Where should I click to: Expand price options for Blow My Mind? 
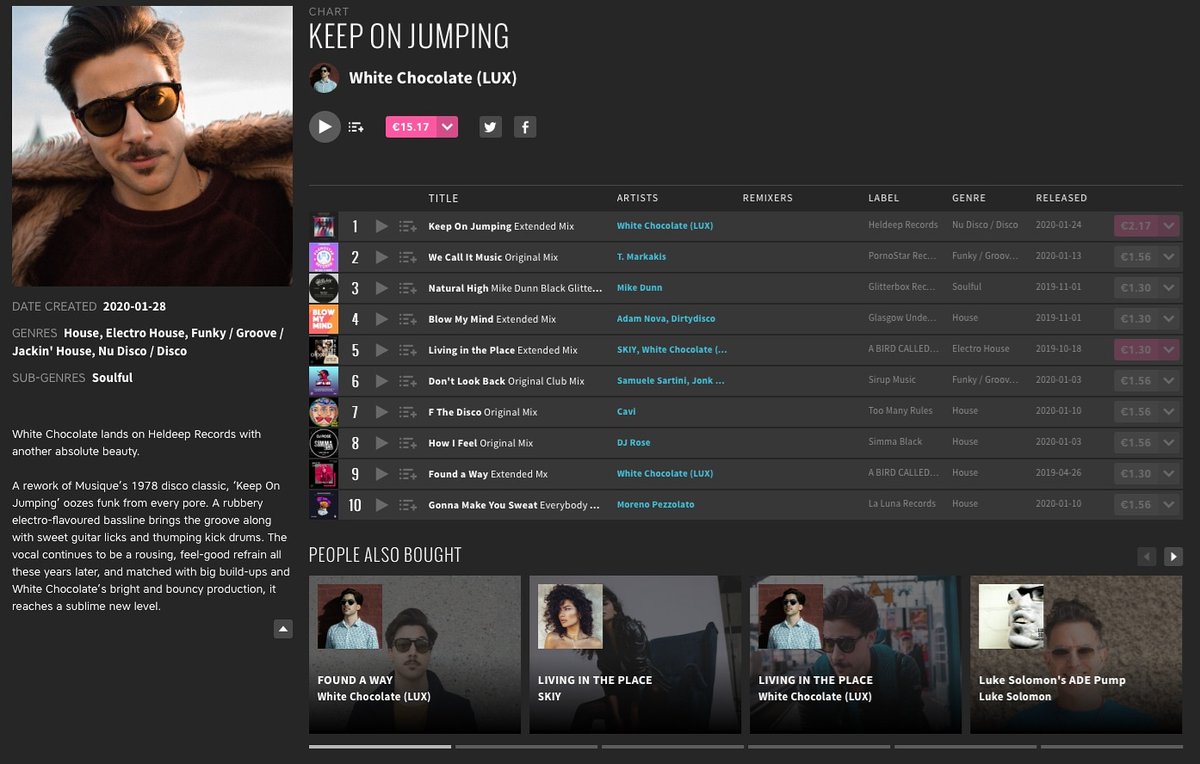[1168, 319]
